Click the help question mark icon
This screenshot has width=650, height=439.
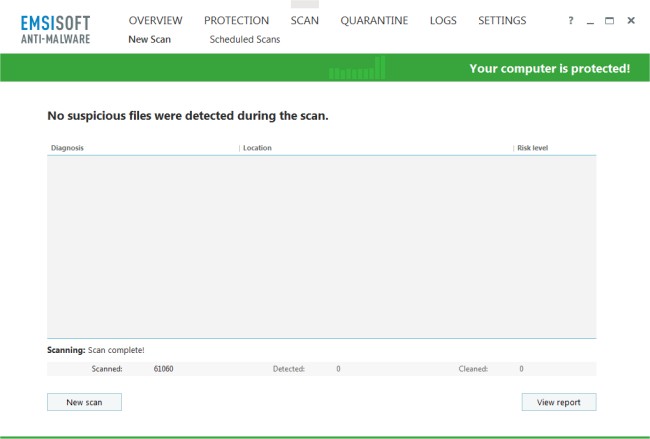(x=571, y=20)
